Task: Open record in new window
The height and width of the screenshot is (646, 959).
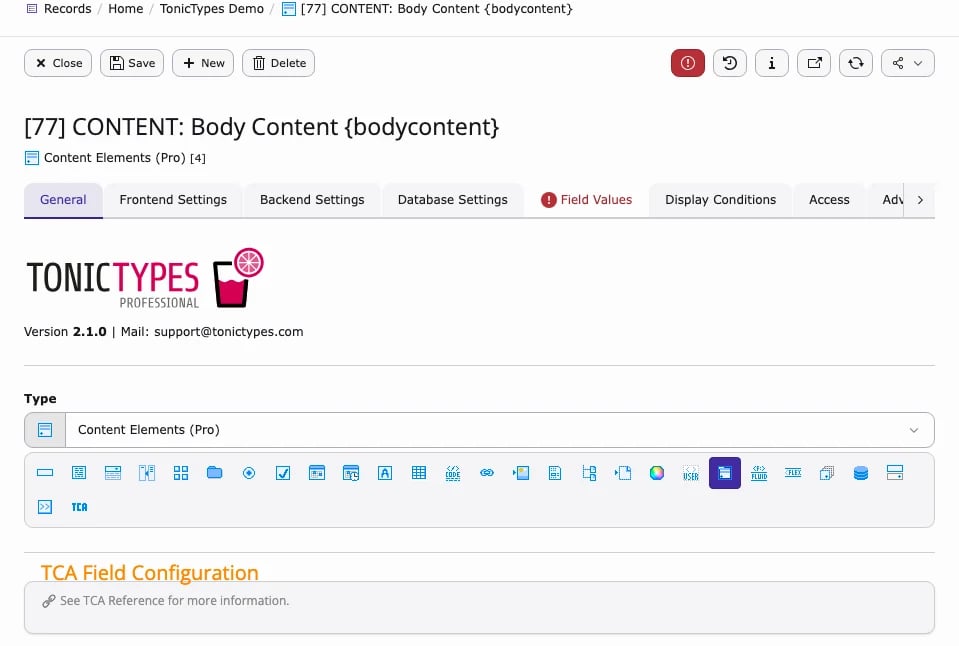Action: pyautogui.click(x=814, y=63)
